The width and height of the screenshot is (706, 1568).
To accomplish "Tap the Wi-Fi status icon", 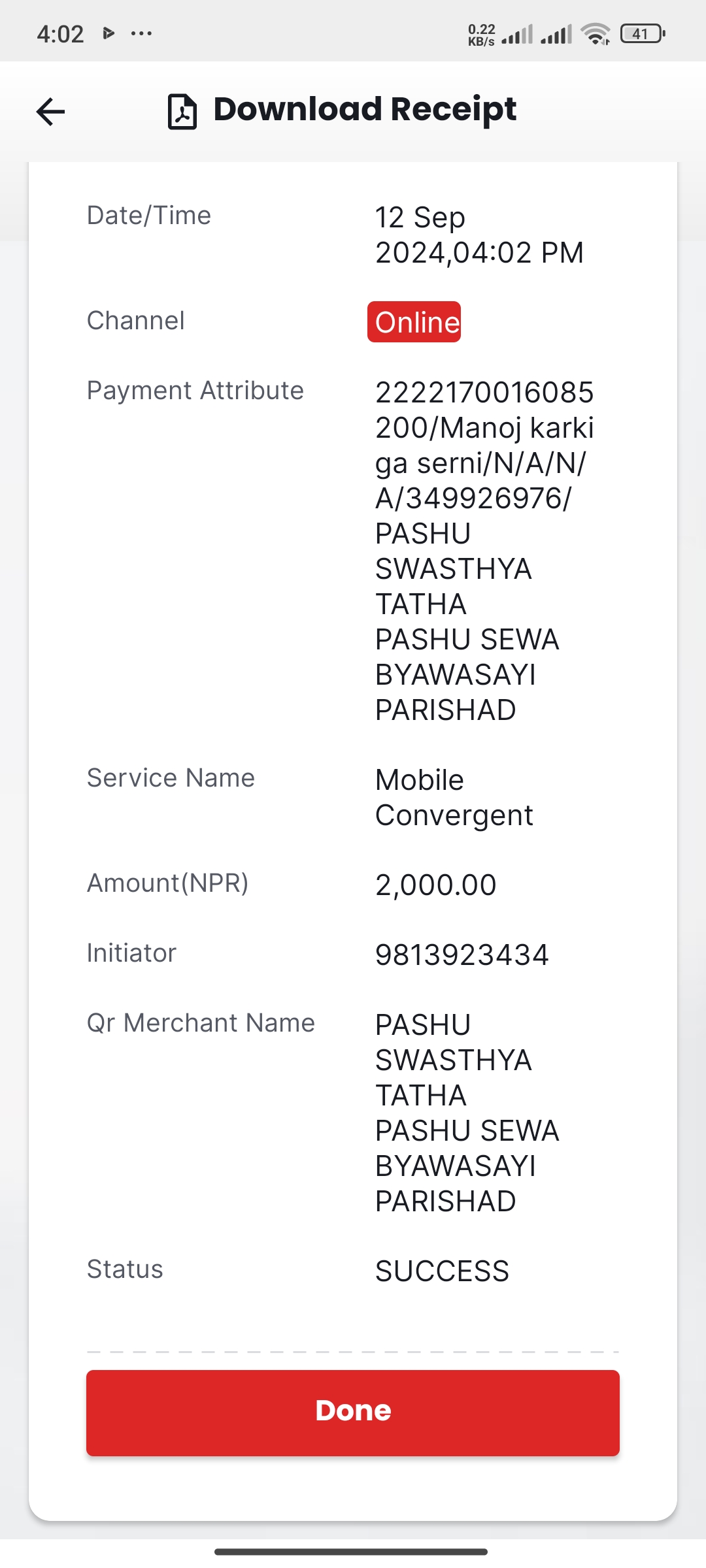I will click(x=596, y=33).
